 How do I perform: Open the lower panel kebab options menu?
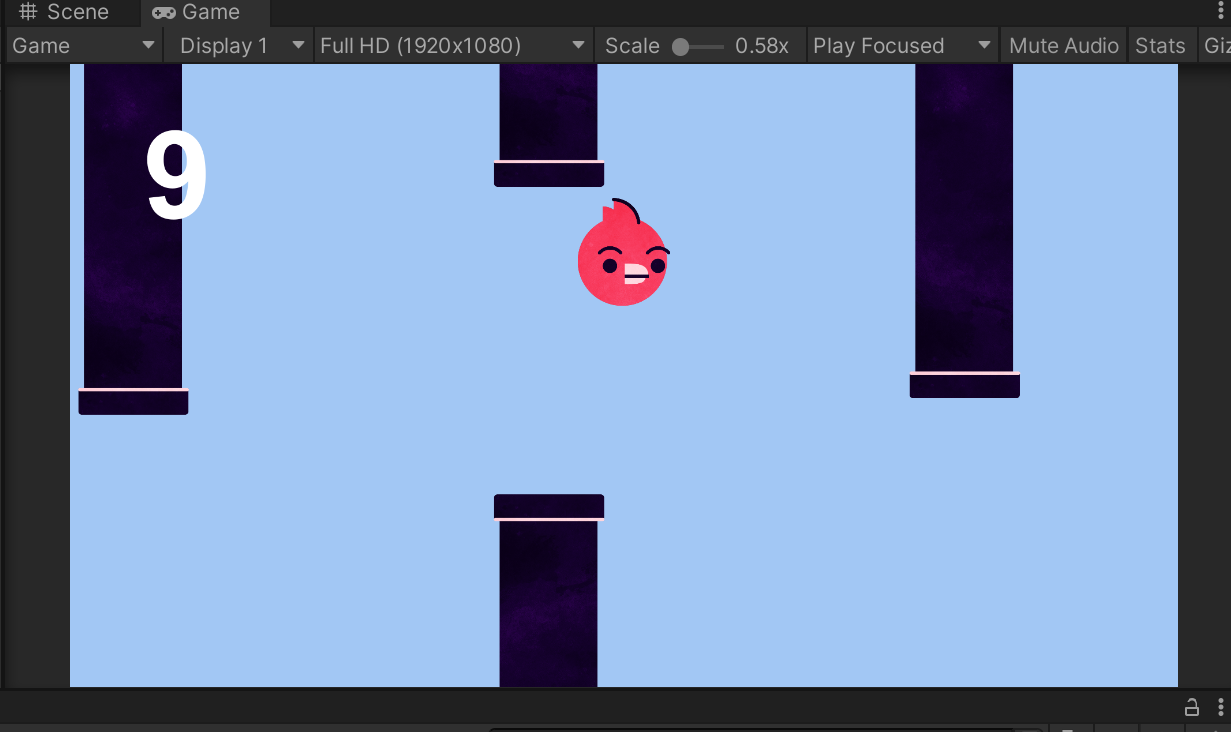point(1221,707)
